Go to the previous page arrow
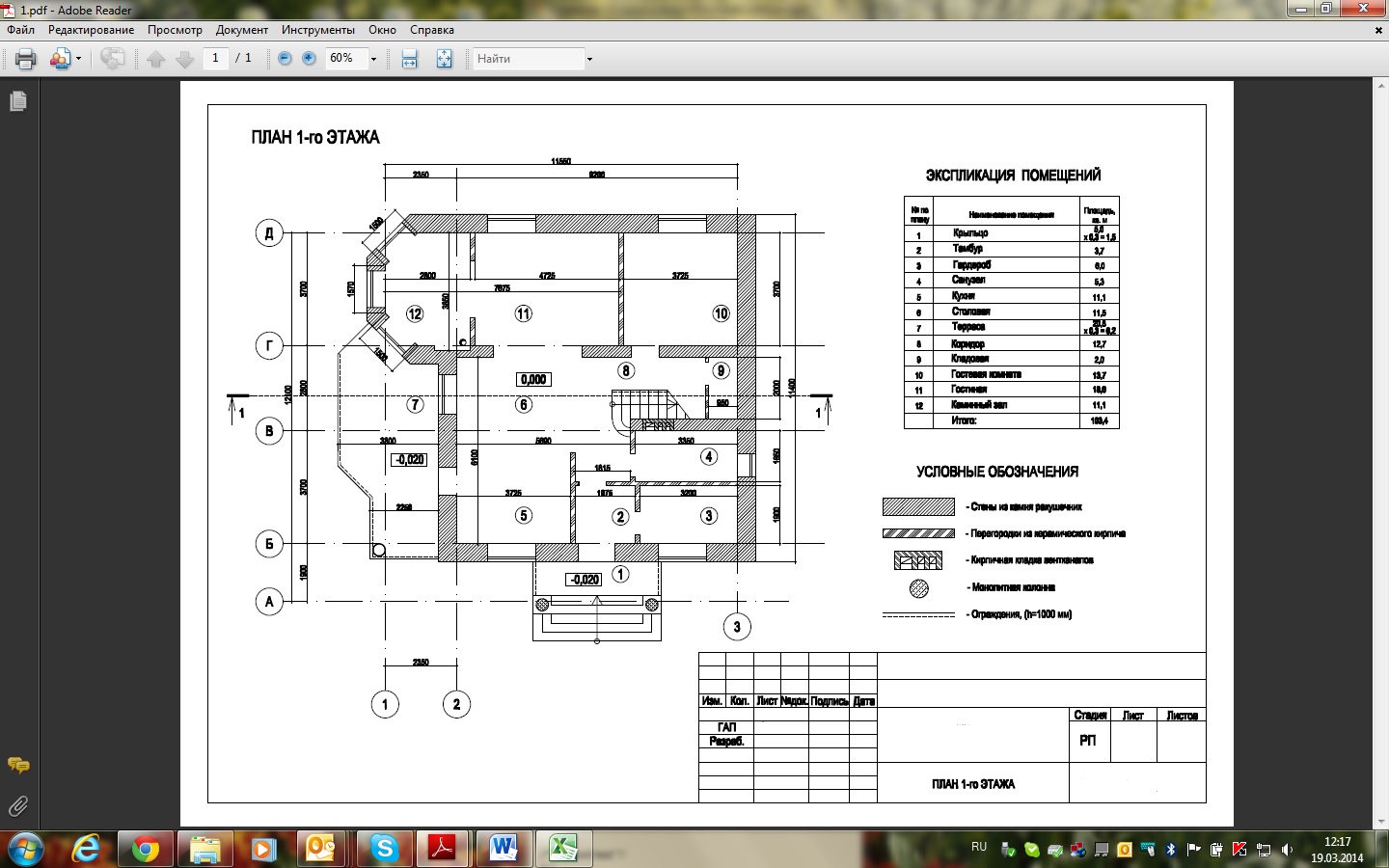 (x=156, y=59)
